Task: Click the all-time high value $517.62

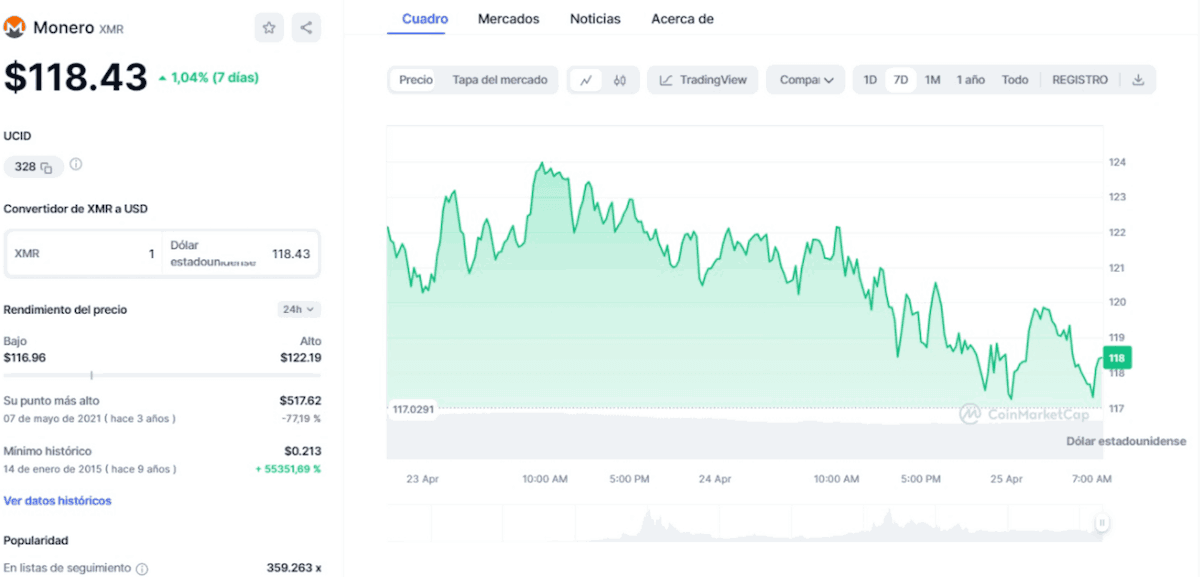Action: 300,400
